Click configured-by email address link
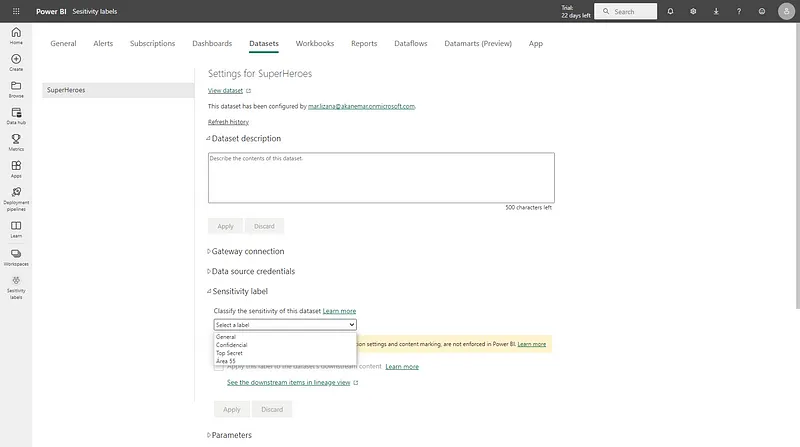Viewport: 800px width, 447px height. click(361, 106)
